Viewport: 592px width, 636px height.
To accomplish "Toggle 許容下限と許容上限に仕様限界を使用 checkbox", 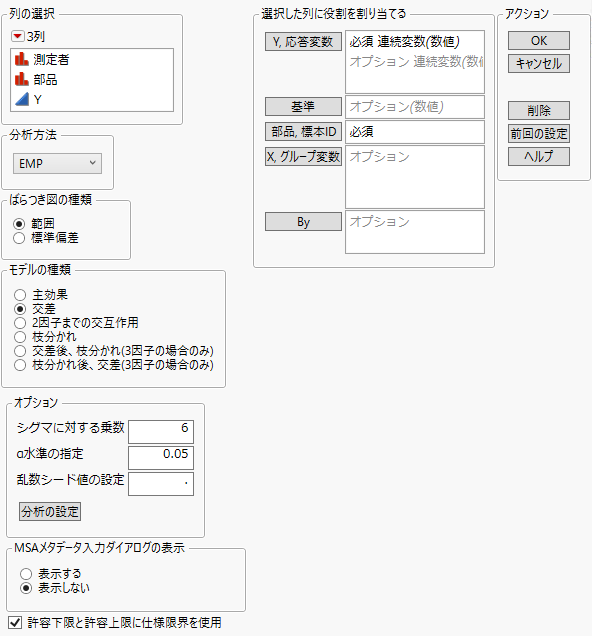I will pos(15,622).
